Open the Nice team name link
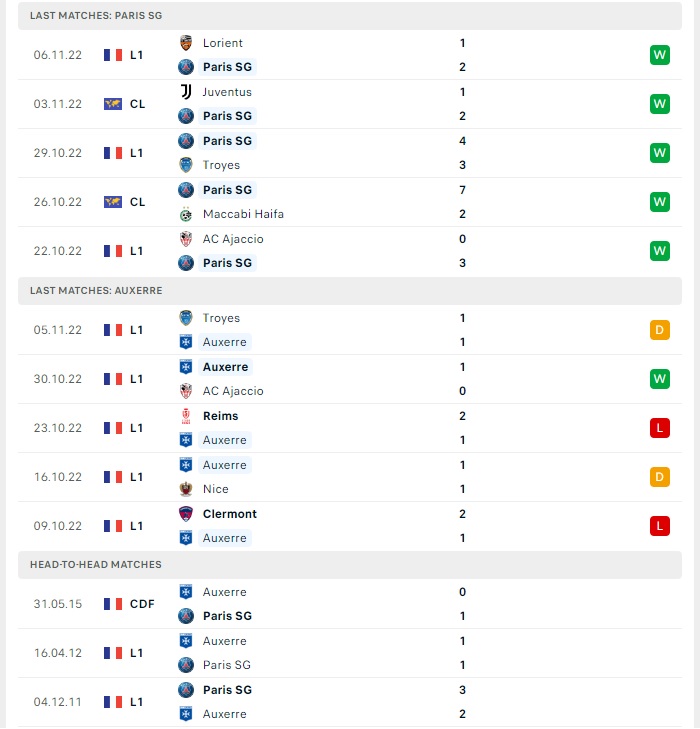 [x=216, y=489]
